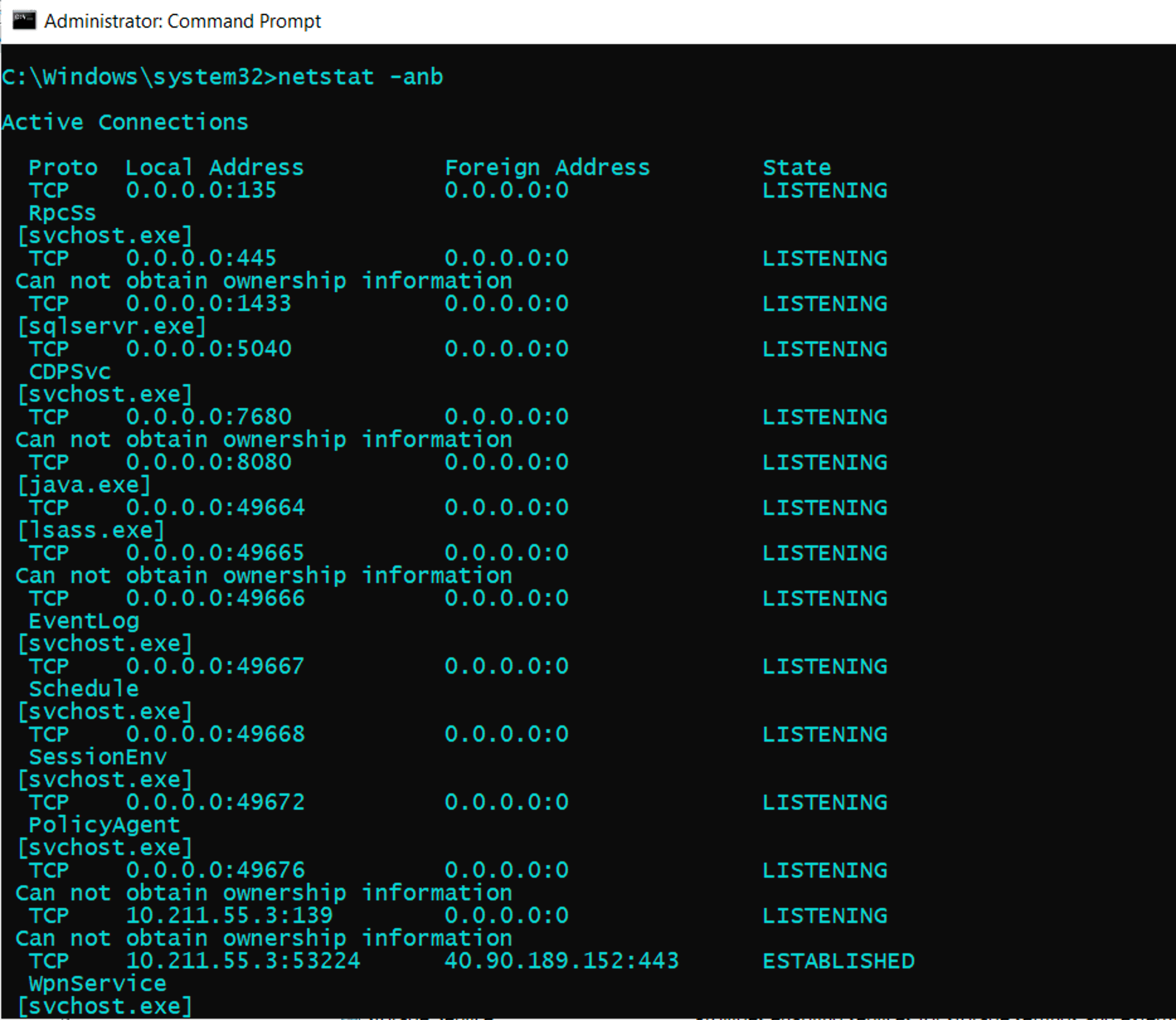This screenshot has width=1176, height=1020.
Task: Click local address 0.0.0.0:135
Action: pos(201,190)
